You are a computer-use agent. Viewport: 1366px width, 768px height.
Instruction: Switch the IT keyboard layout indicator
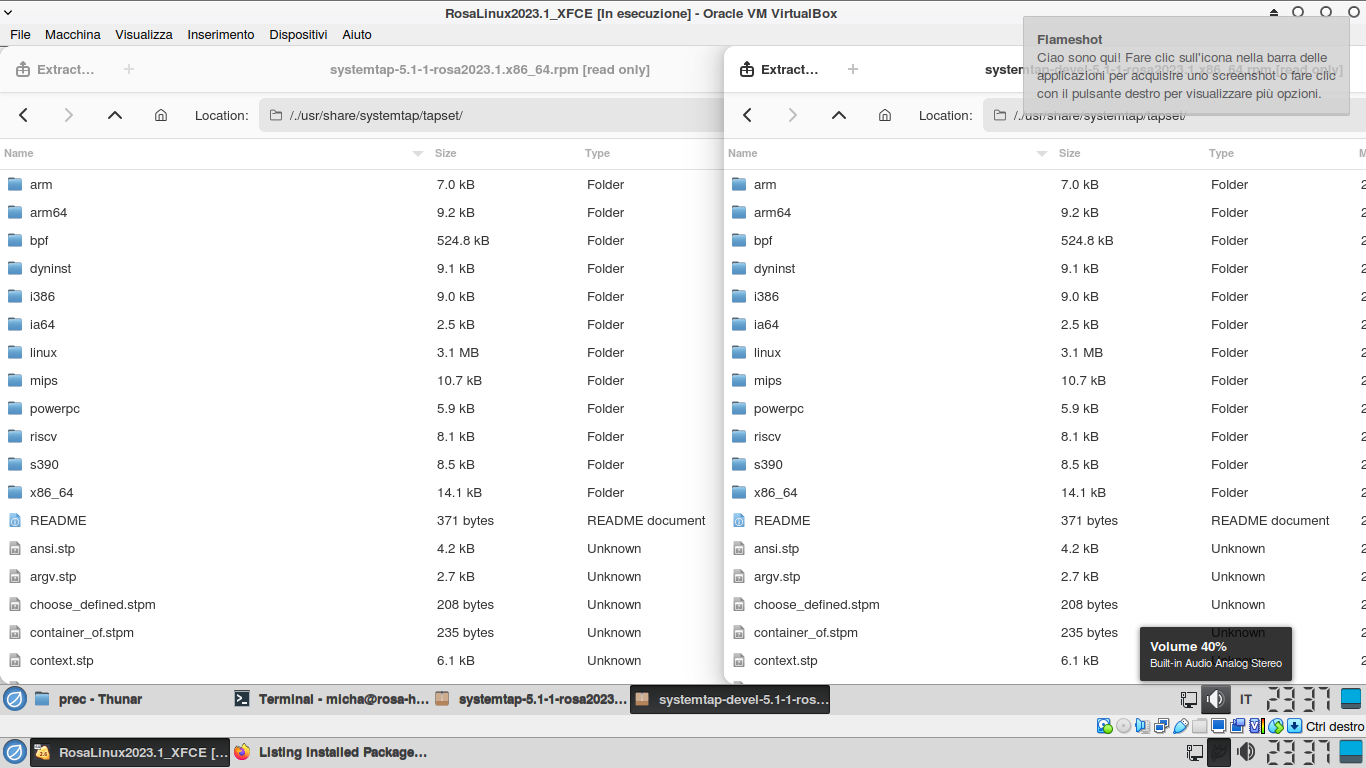(x=1246, y=699)
